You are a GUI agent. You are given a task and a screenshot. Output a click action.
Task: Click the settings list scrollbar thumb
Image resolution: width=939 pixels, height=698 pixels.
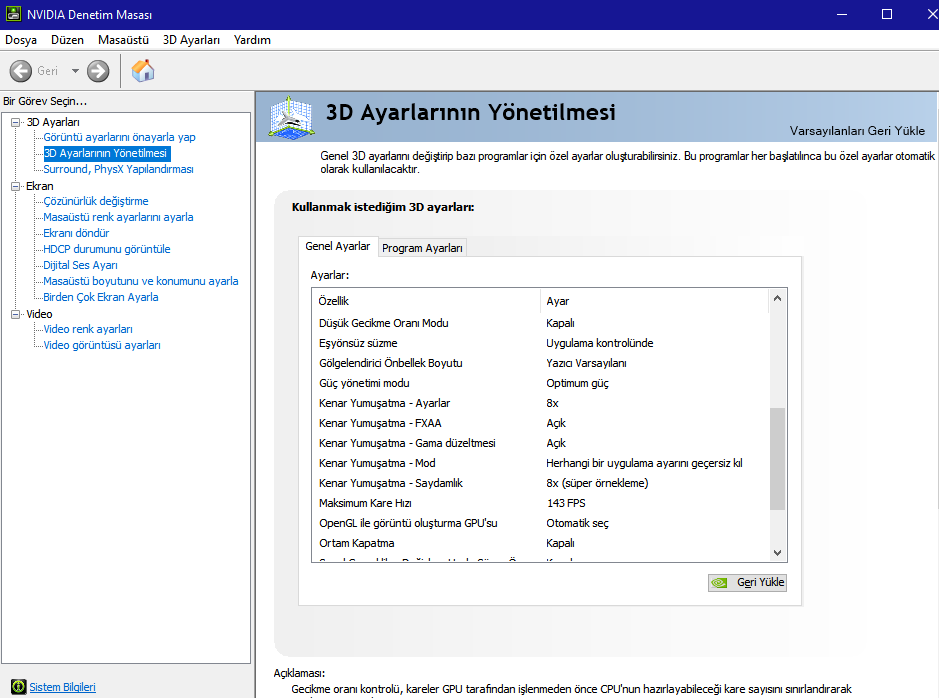(777, 459)
